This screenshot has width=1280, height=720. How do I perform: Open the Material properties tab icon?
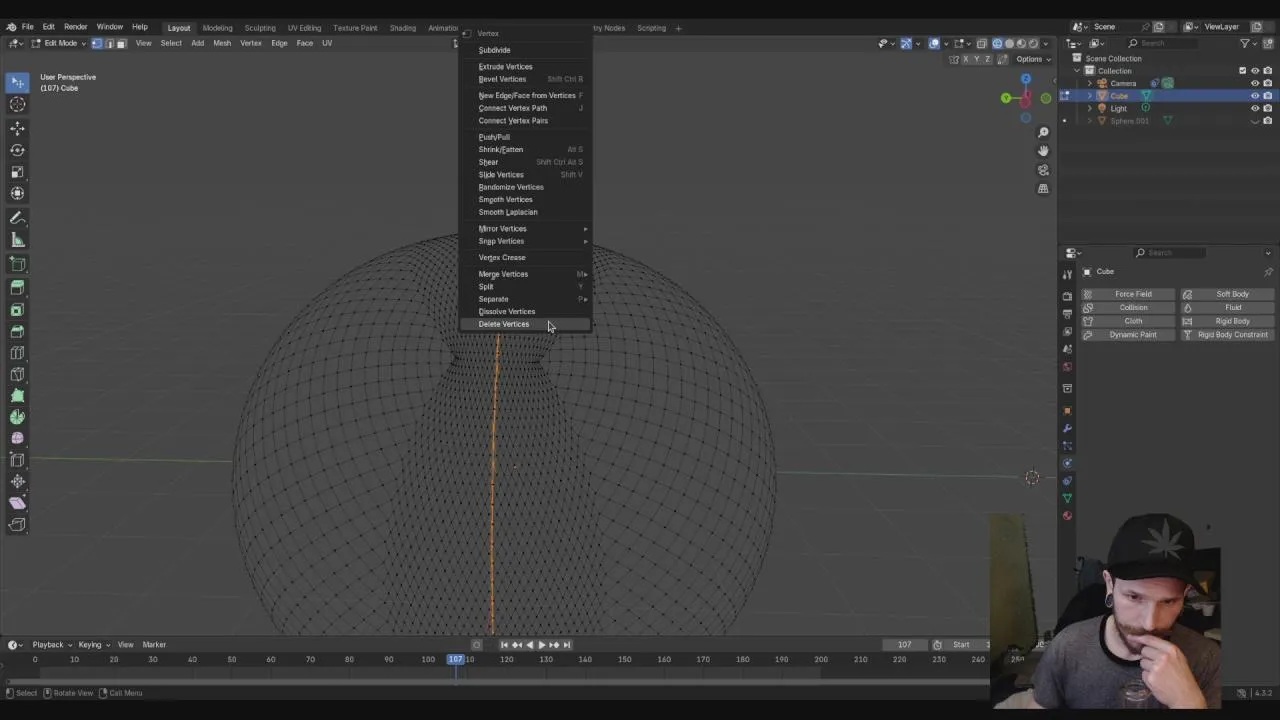[x=1067, y=516]
